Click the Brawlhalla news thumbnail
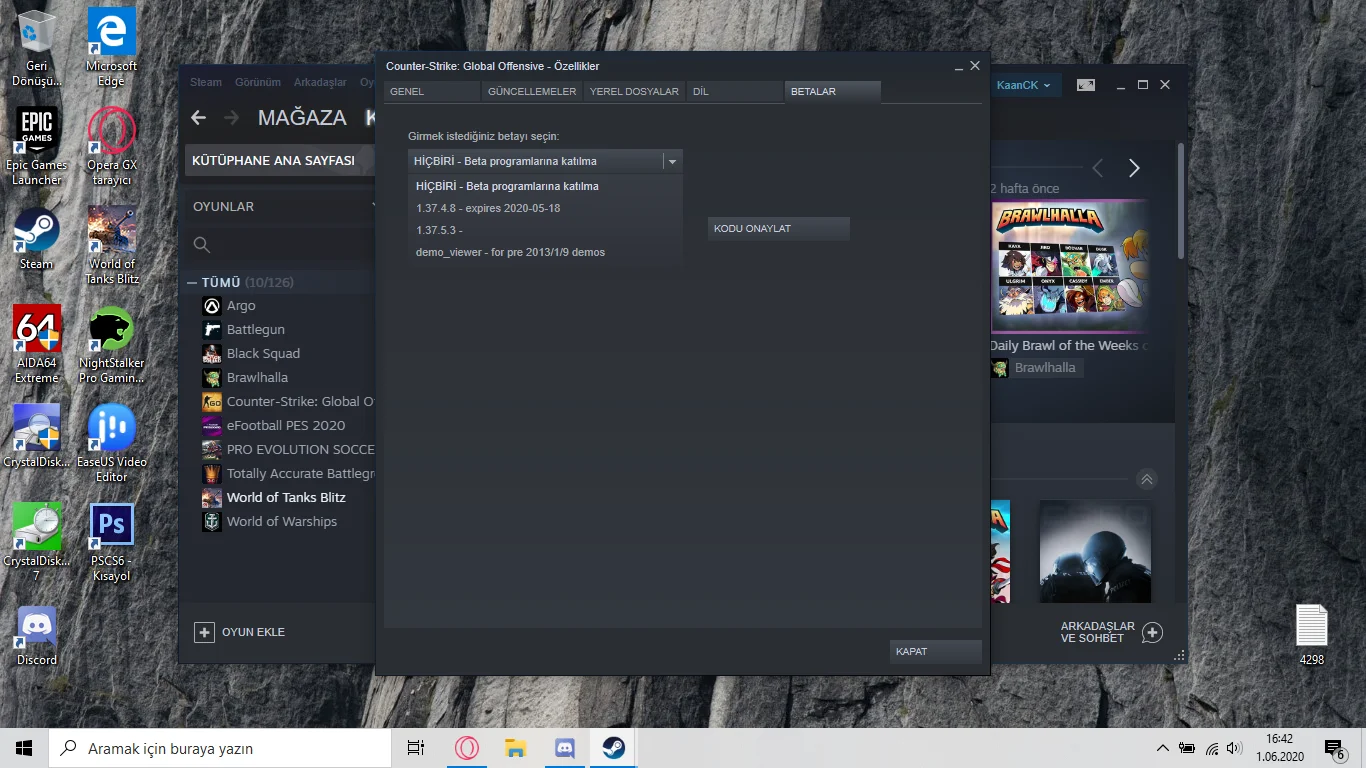1366x768 pixels. (1069, 266)
